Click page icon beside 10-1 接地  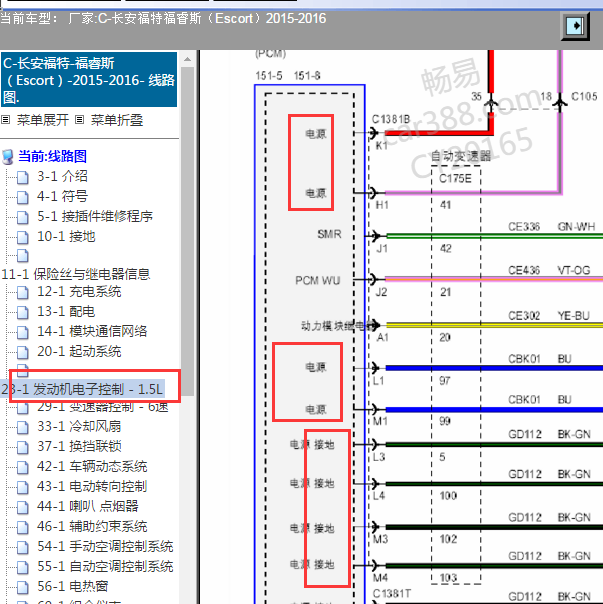[23, 238]
